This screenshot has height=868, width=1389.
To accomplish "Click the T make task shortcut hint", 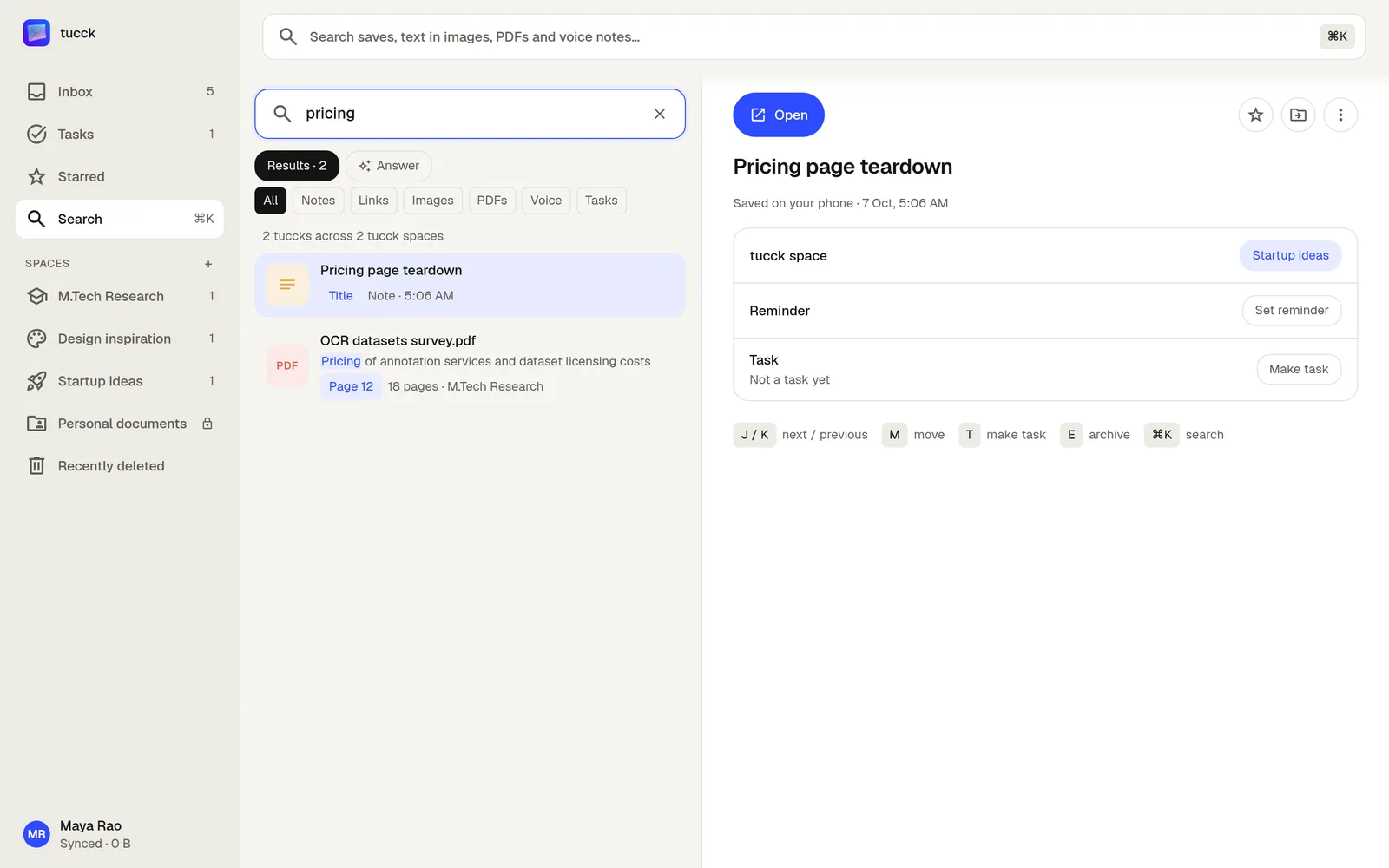I will point(970,435).
